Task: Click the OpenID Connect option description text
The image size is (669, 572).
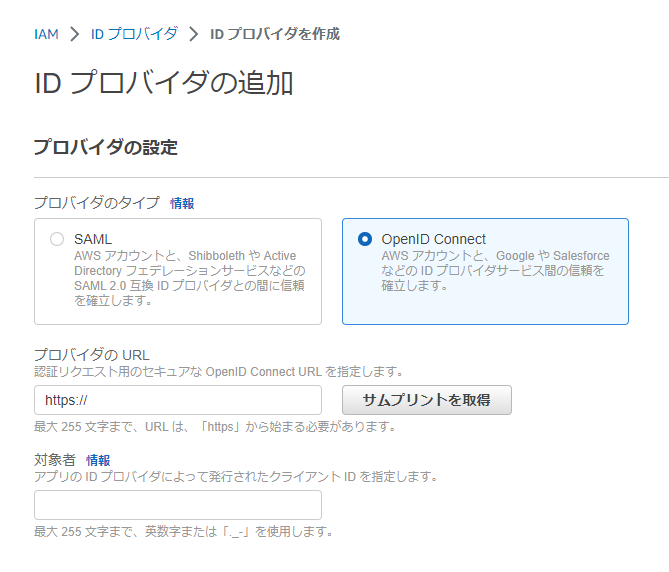Action: [495, 270]
